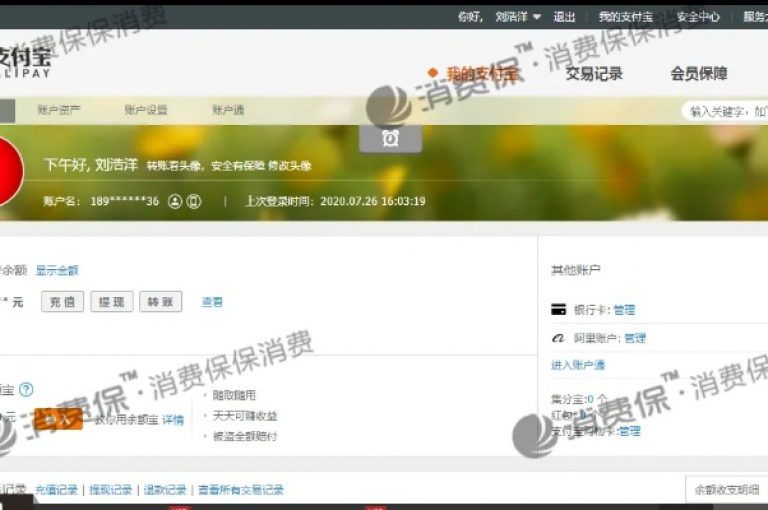
Task: Click the real-name verified person icon
Action: [x=175, y=201]
